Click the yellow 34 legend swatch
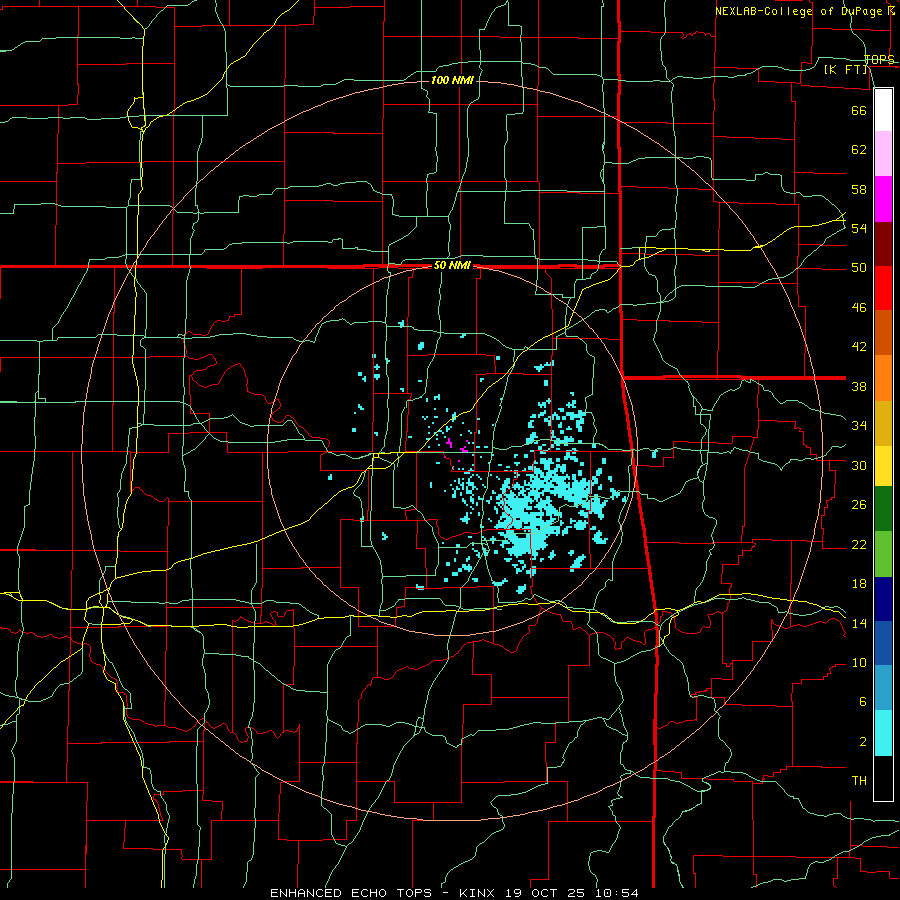This screenshot has height=900, width=900. point(883,466)
